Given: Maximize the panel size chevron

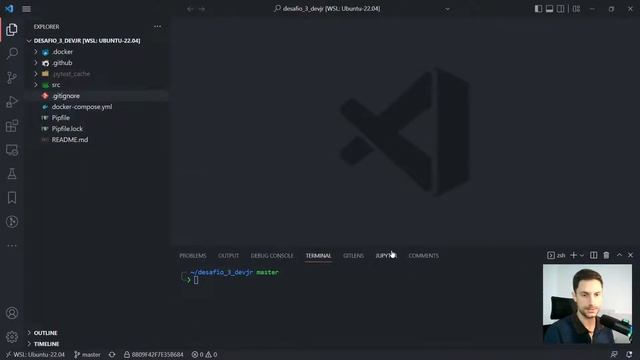Looking at the screenshot, I should point(619,255).
